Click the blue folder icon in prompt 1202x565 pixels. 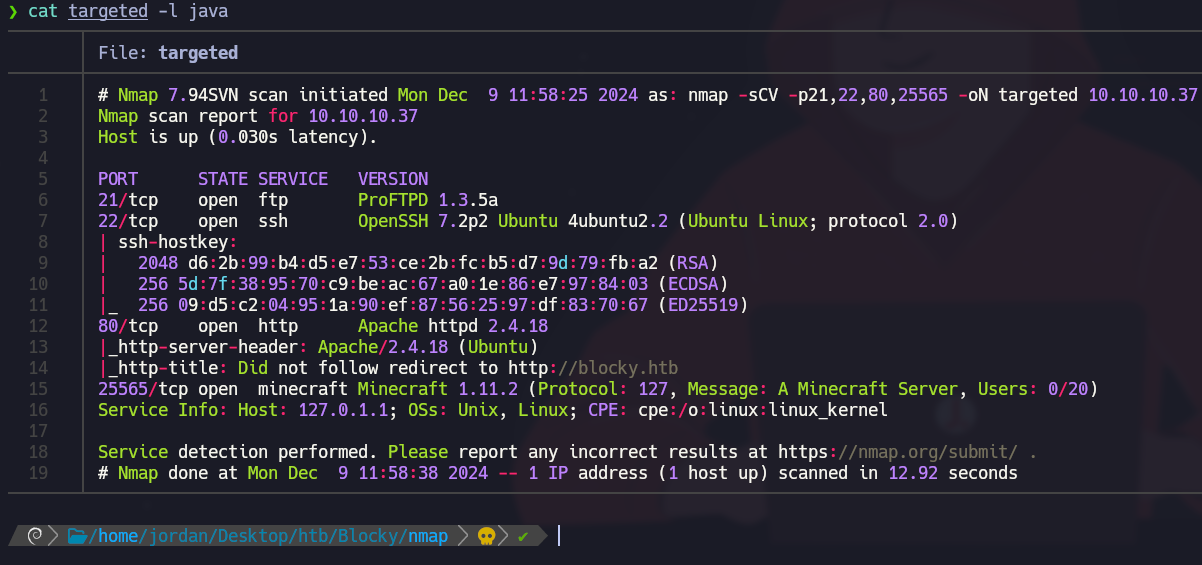pyautogui.click(x=76, y=537)
